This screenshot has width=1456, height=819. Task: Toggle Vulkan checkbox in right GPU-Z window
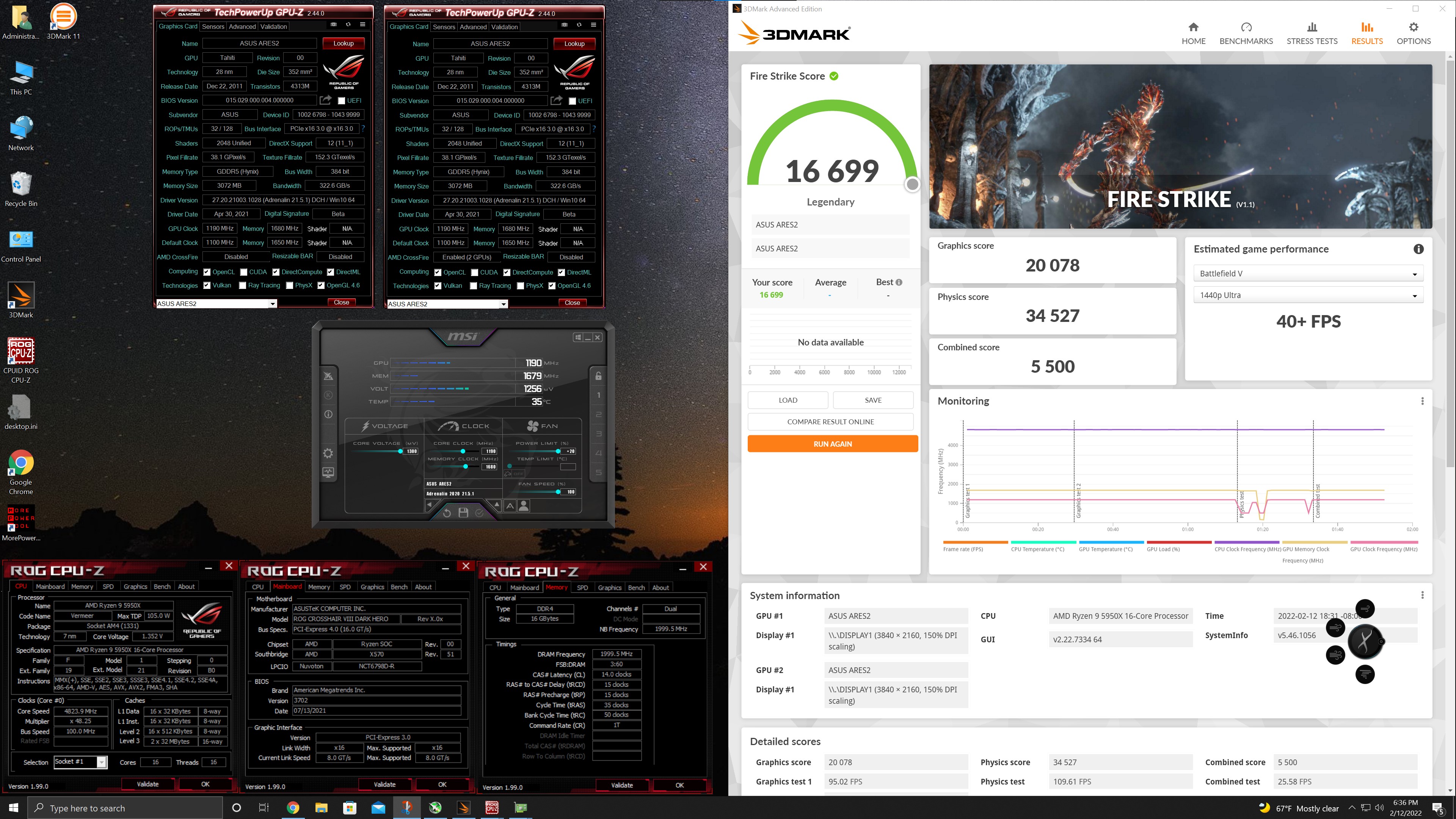point(438,286)
